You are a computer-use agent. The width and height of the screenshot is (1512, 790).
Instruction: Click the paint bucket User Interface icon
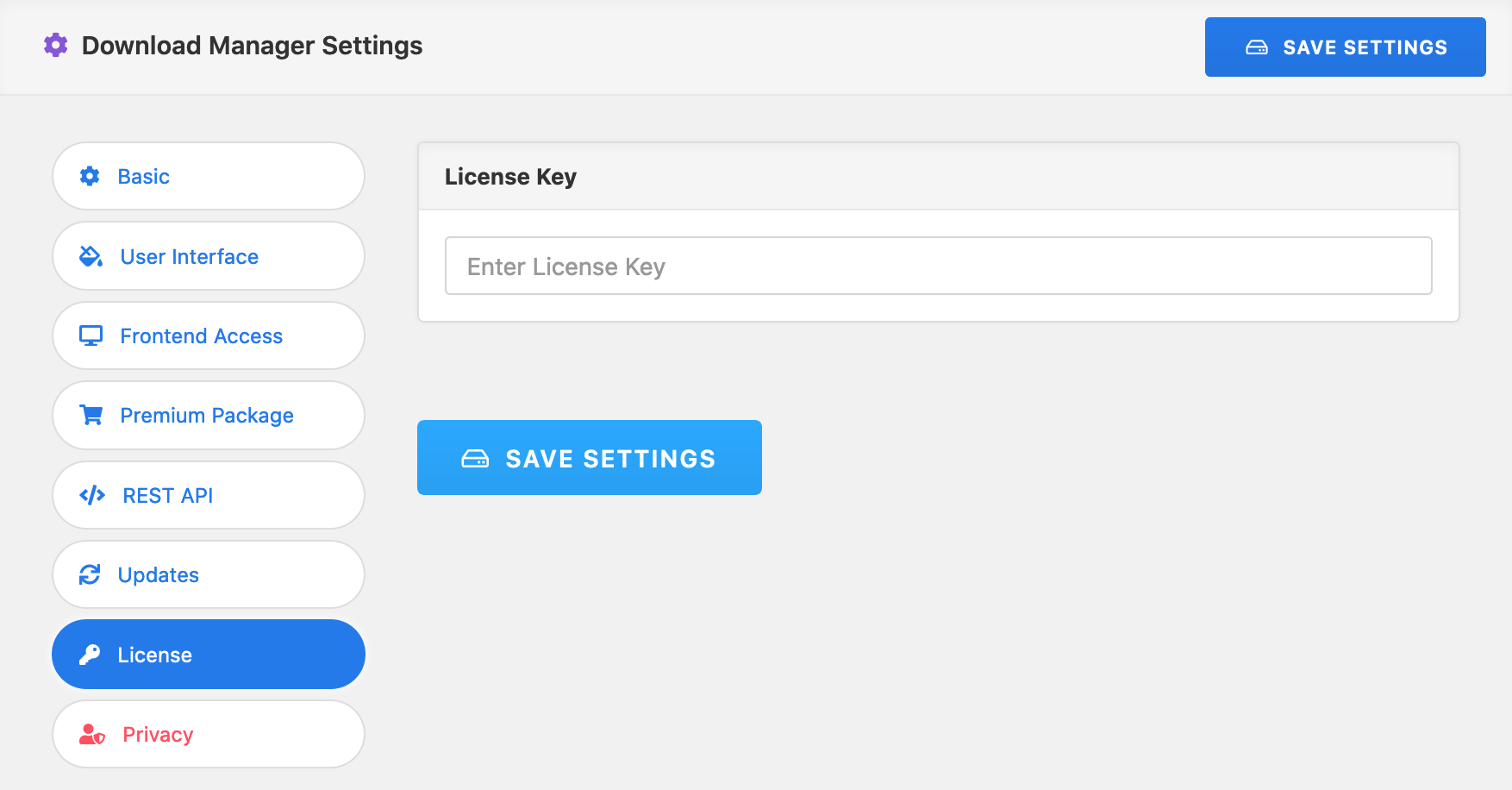91,256
